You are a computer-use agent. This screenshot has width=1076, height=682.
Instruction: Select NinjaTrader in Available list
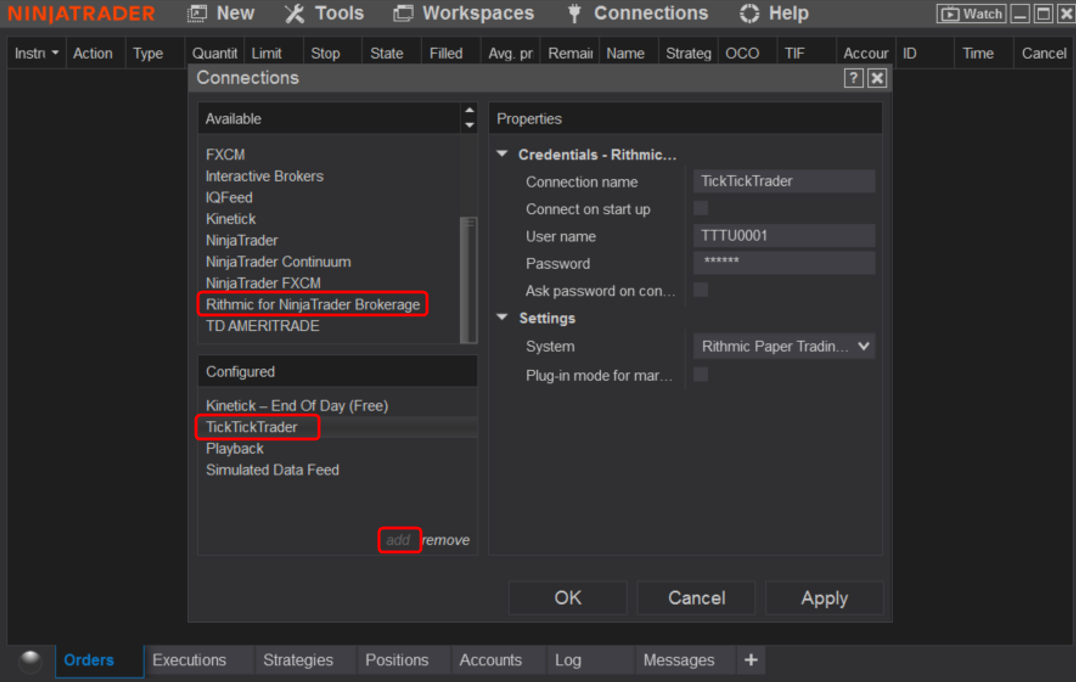pyautogui.click(x=242, y=241)
